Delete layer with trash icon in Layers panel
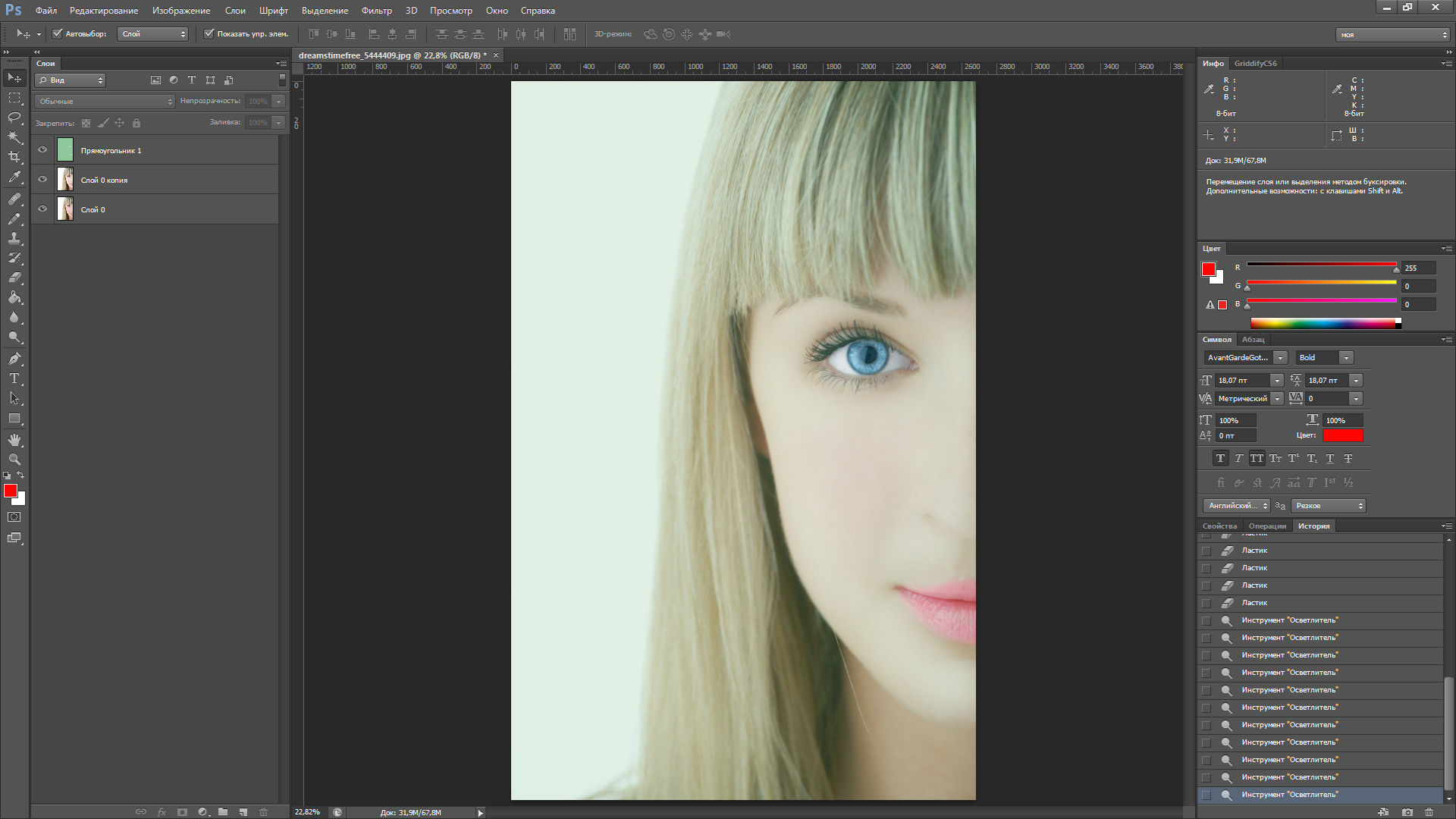This screenshot has height=819, width=1456. click(264, 811)
